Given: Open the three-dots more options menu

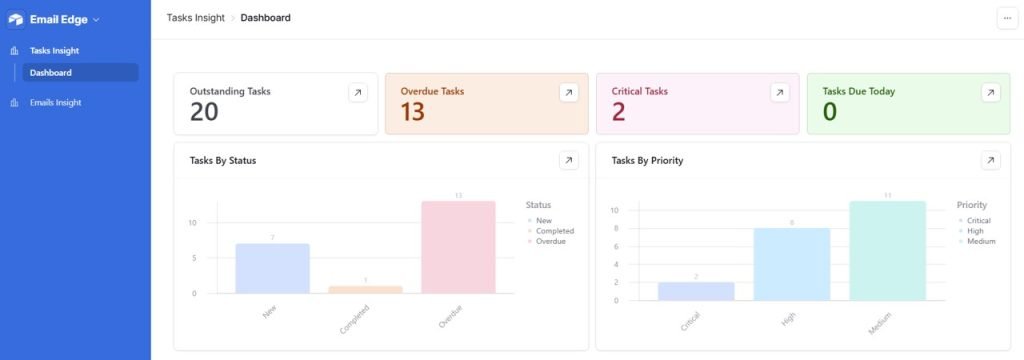Looking at the screenshot, I should click(1007, 19).
